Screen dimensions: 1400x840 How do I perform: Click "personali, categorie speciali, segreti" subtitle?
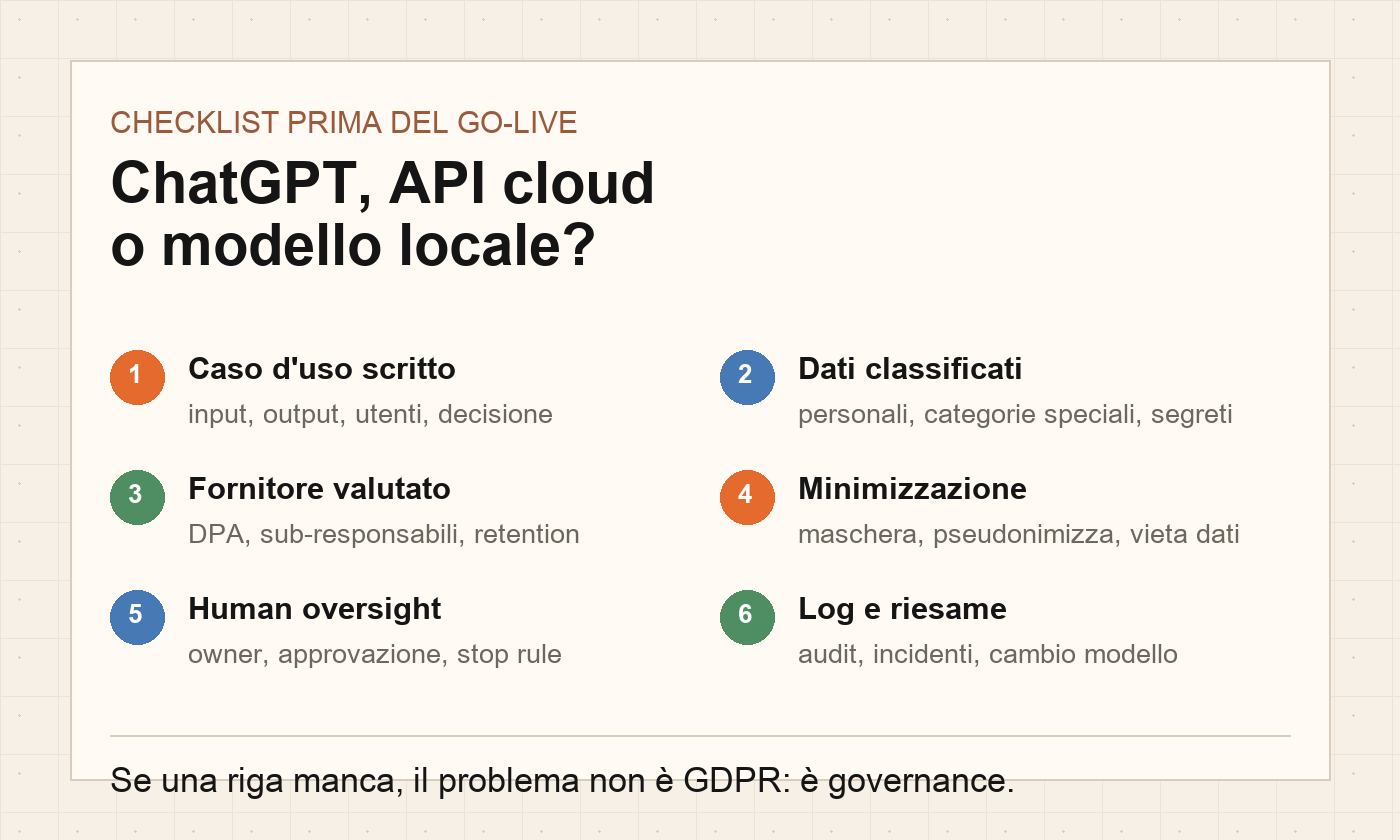1015,414
